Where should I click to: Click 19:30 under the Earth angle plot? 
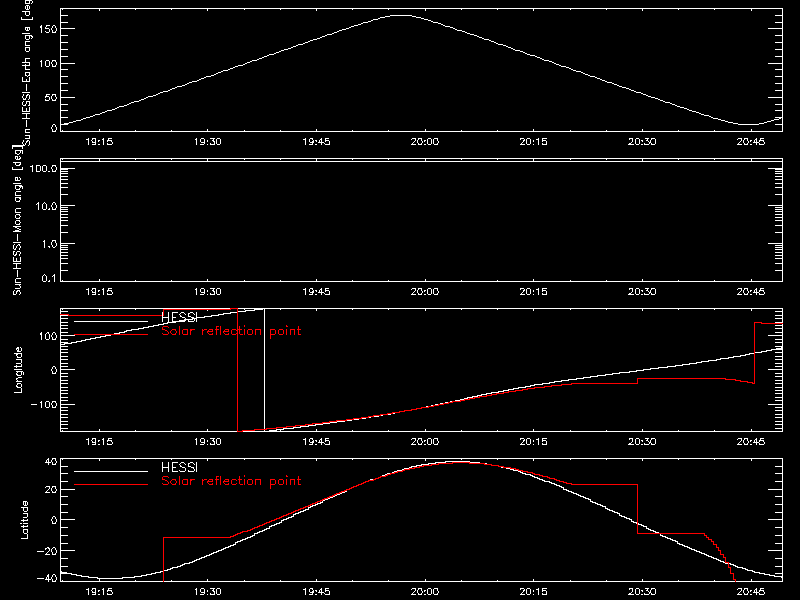pyautogui.click(x=208, y=142)
